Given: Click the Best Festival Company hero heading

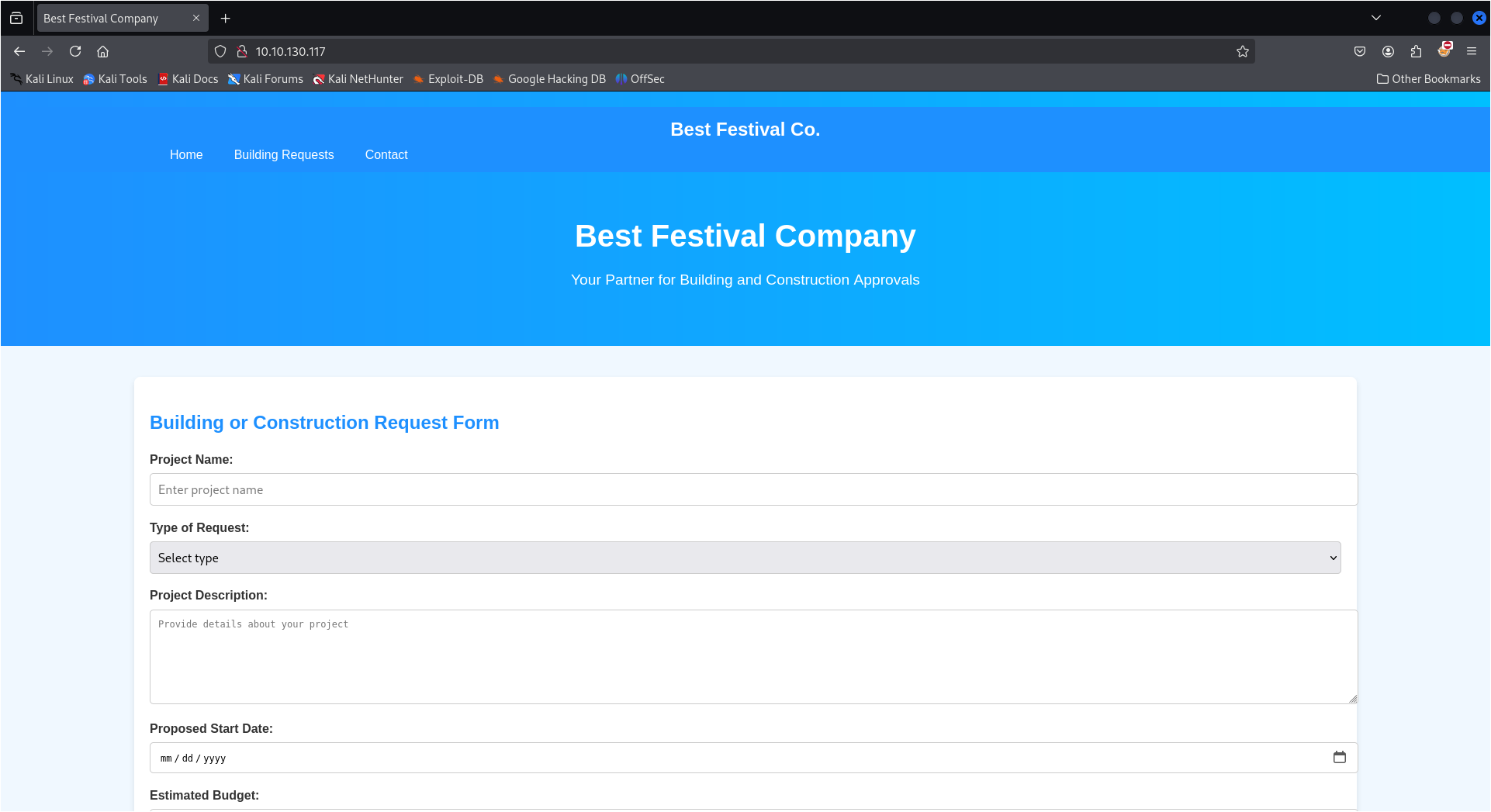Looking at the screenshot, I should tap(745, 236).
